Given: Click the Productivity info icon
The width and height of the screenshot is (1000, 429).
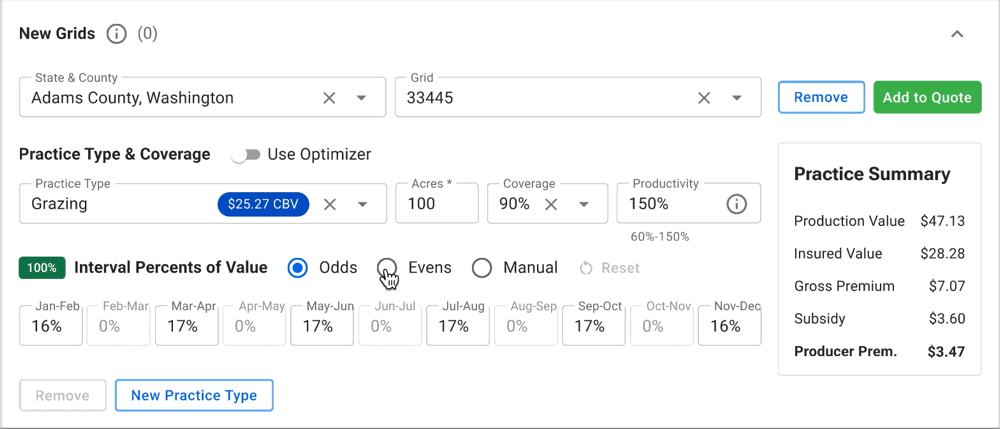Looking at the screenshot, I should pyautogui.click(x=737, y=204).
